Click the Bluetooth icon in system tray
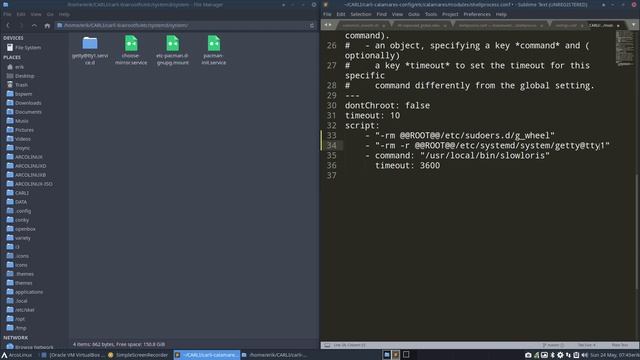640x360 pixels. pyautogui.click(x=552, y=355)
